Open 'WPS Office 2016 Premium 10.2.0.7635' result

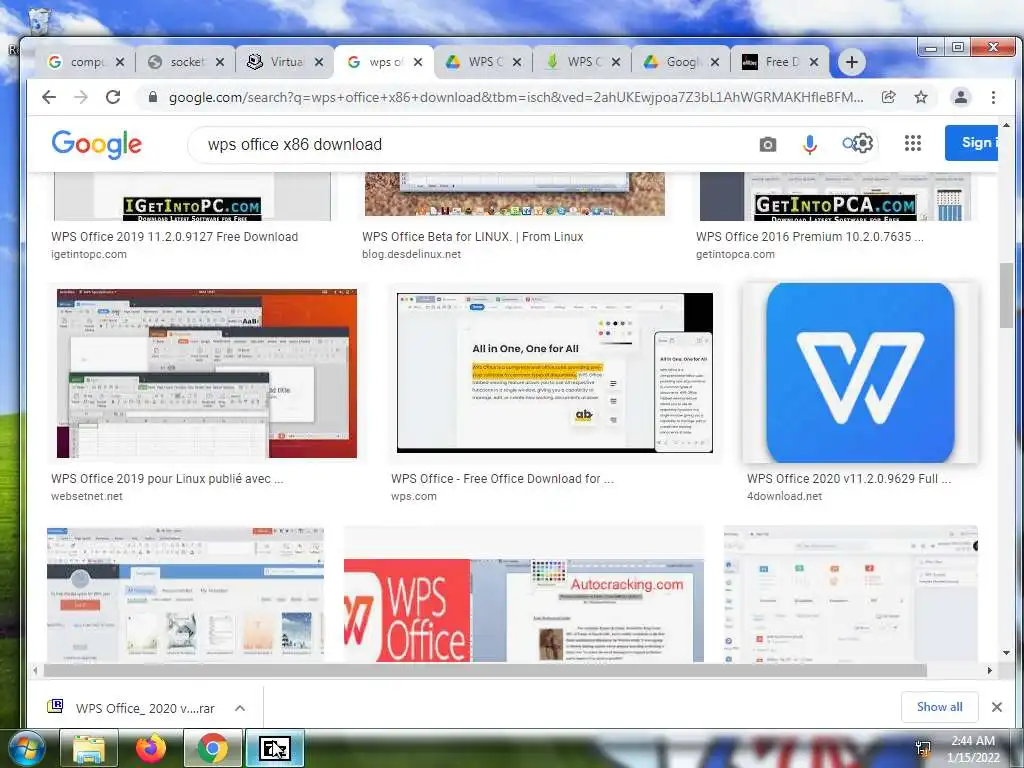[810, 236]
